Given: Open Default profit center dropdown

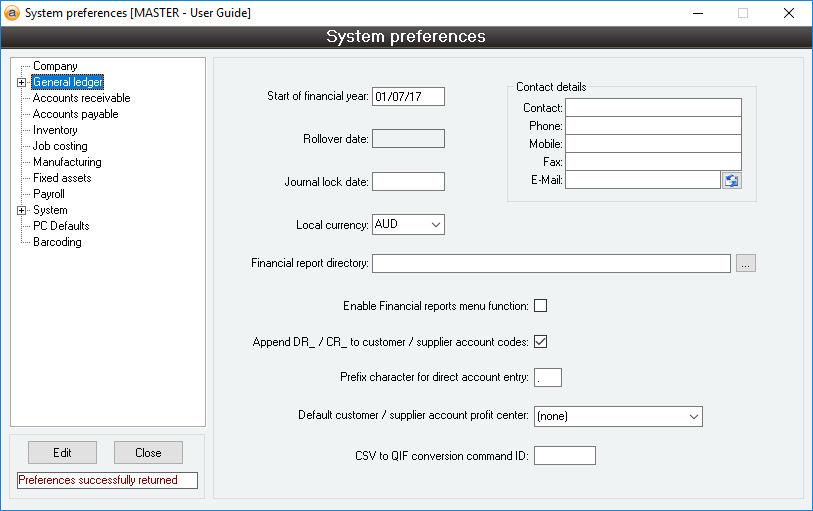Looking at the screenshot, I should click(x=618, y=416).
